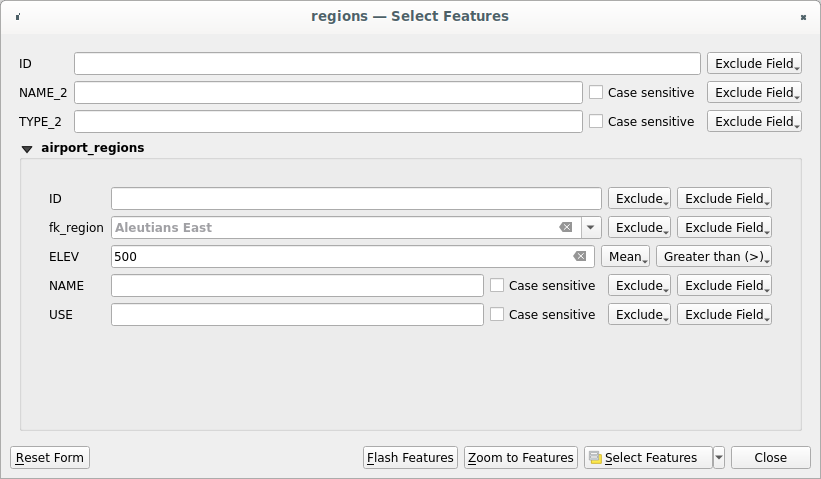
Task: Click the Select Features button
Action: (x=648, y=458)
